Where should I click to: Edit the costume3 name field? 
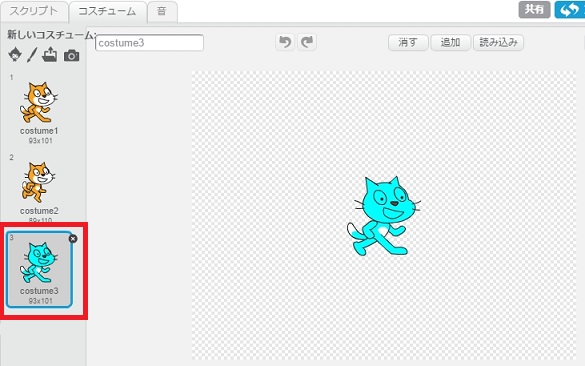pos(150,43)
